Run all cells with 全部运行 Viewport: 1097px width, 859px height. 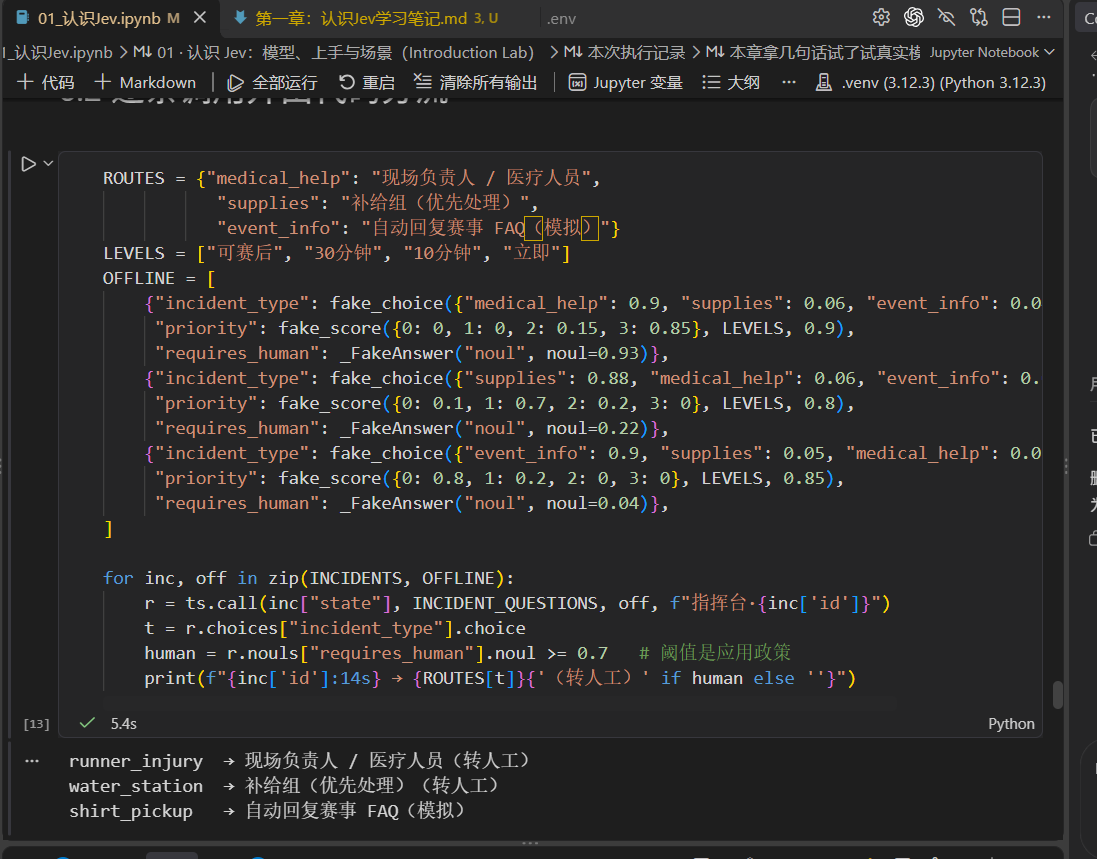(272, 83)
